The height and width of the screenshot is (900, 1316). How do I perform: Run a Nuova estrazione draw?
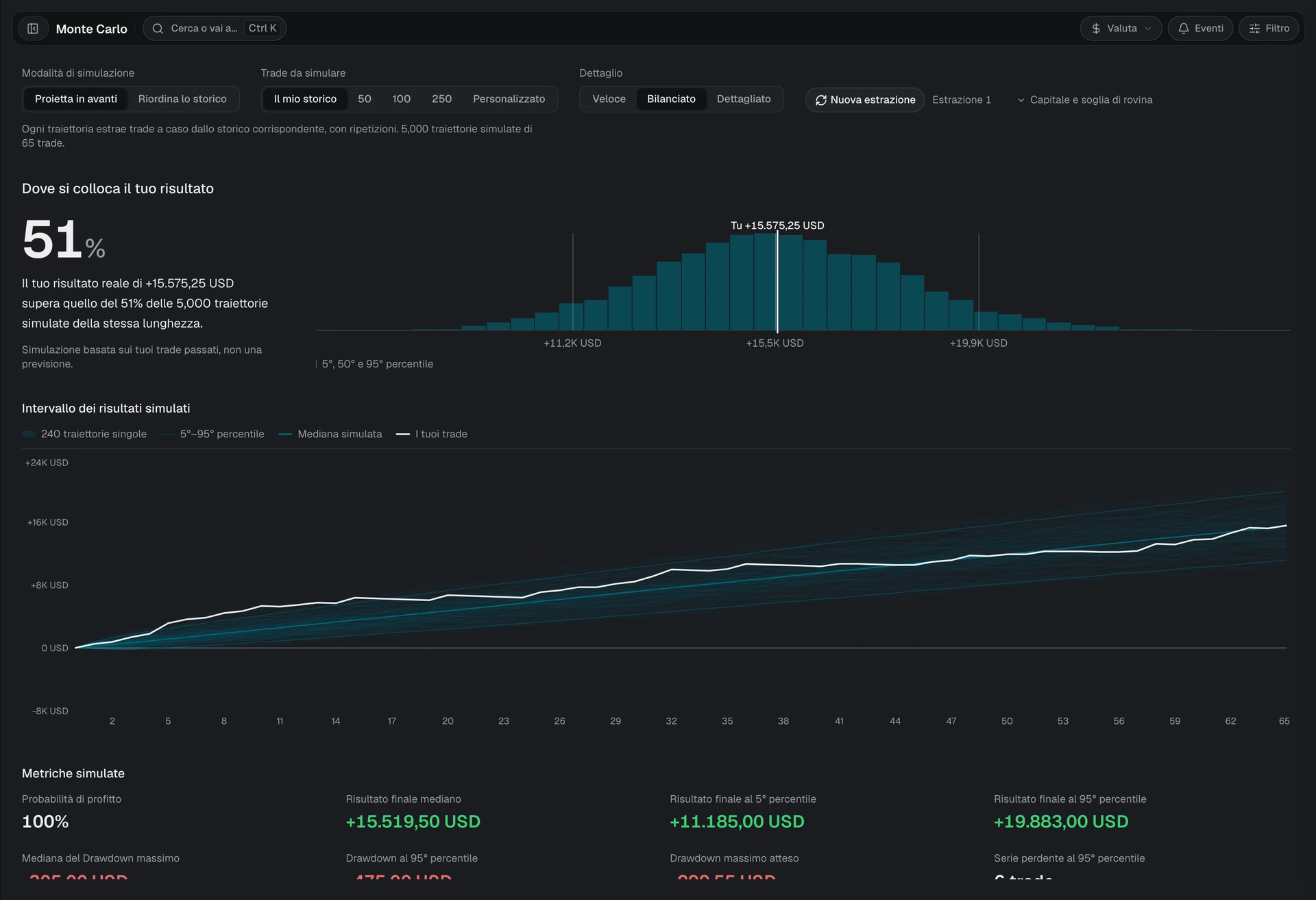point(865,100)
